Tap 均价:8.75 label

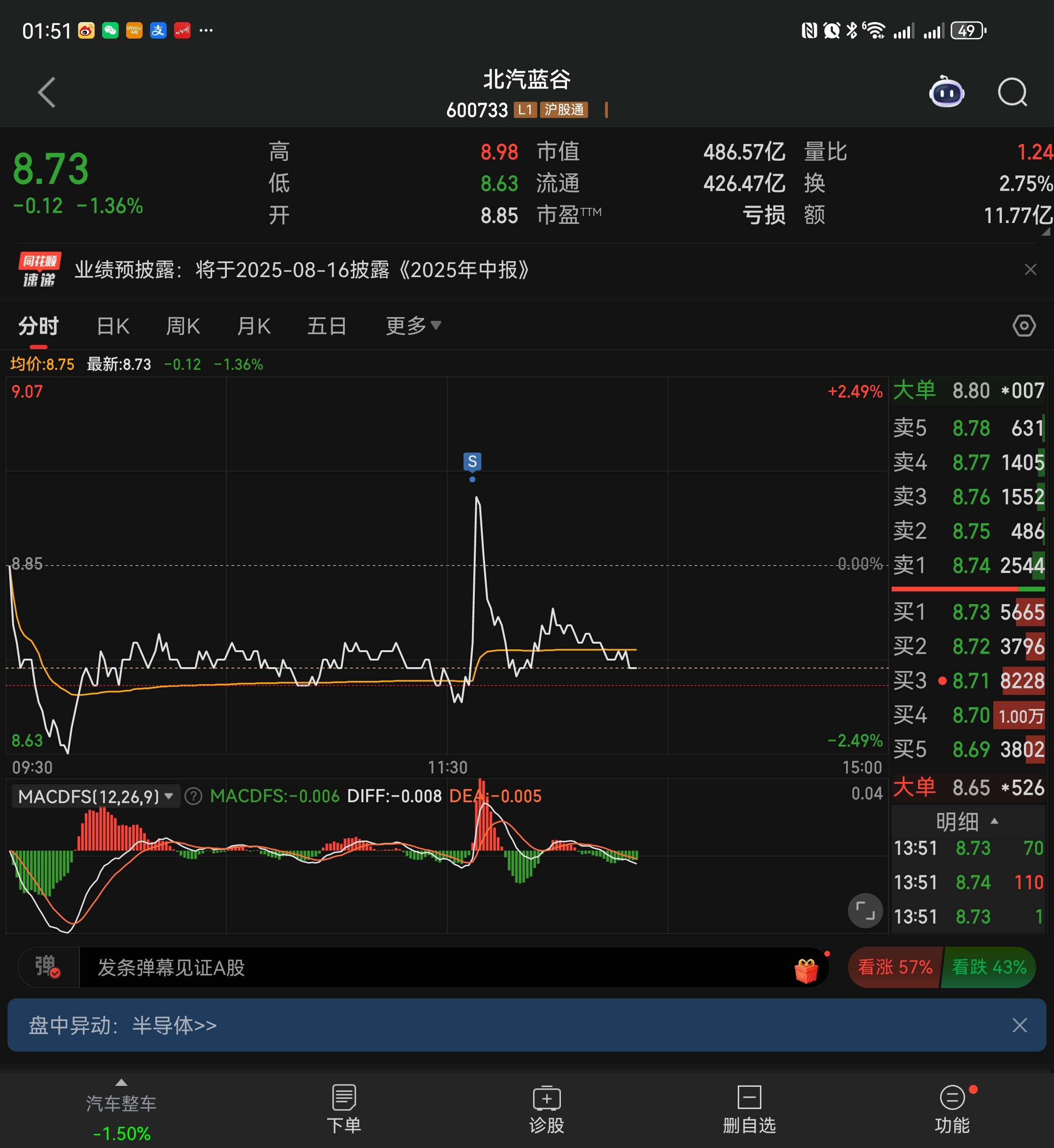pyautogui.click(x=42, y=364)
